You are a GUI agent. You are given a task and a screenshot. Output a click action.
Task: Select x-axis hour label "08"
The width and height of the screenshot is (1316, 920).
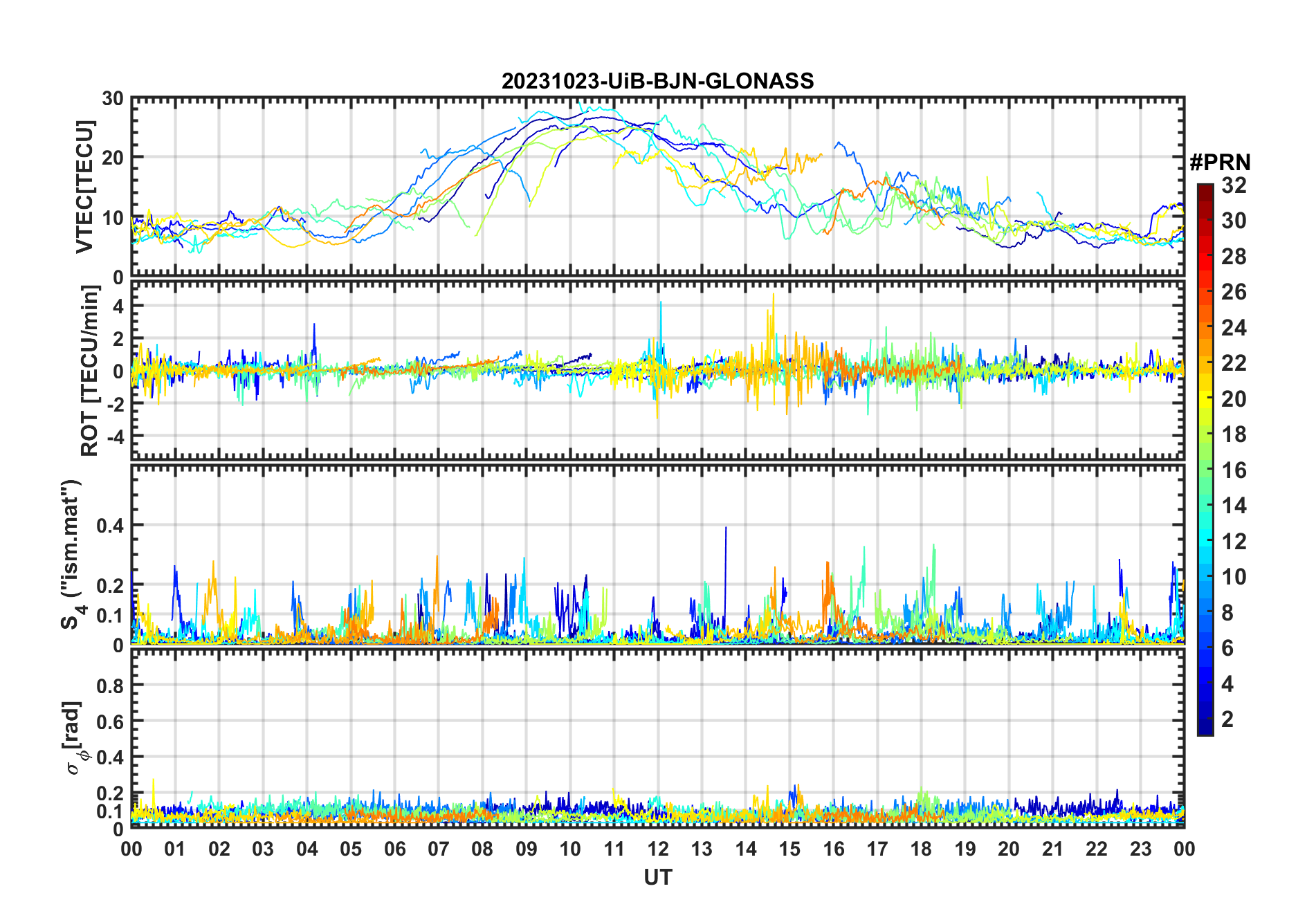(x=482, y=848)
